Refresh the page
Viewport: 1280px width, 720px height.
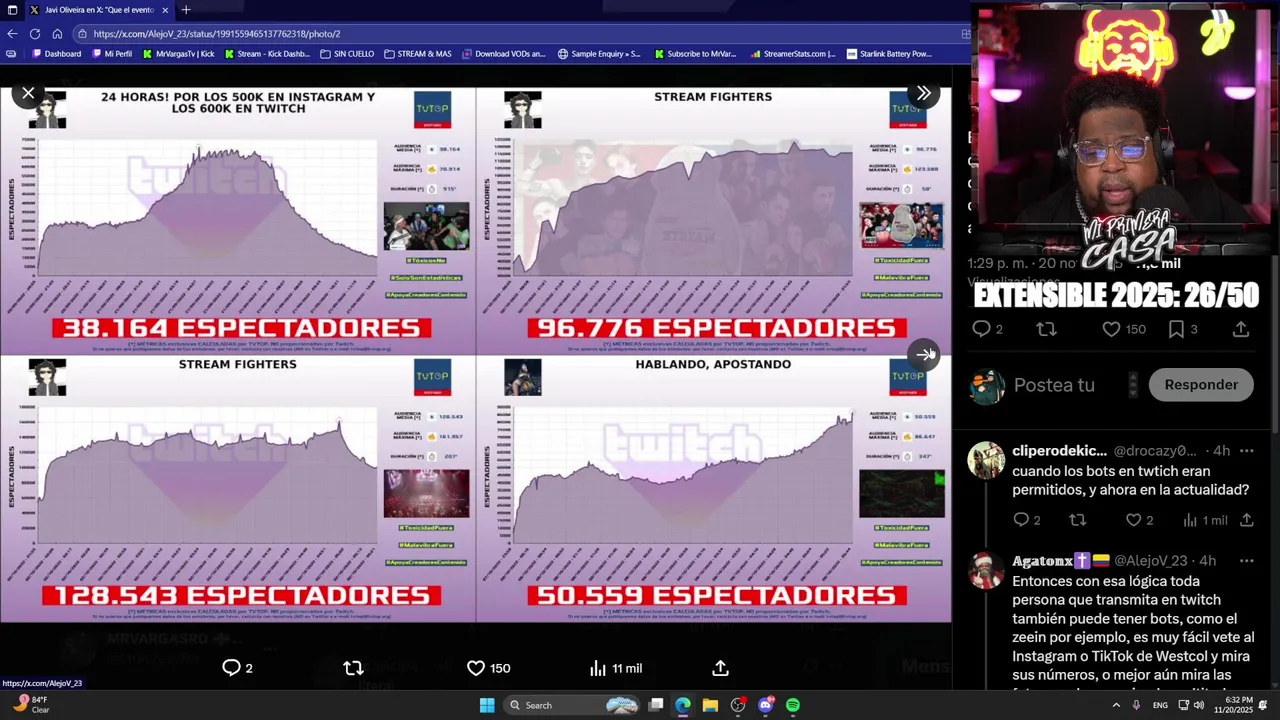click(x=35, y=33)
